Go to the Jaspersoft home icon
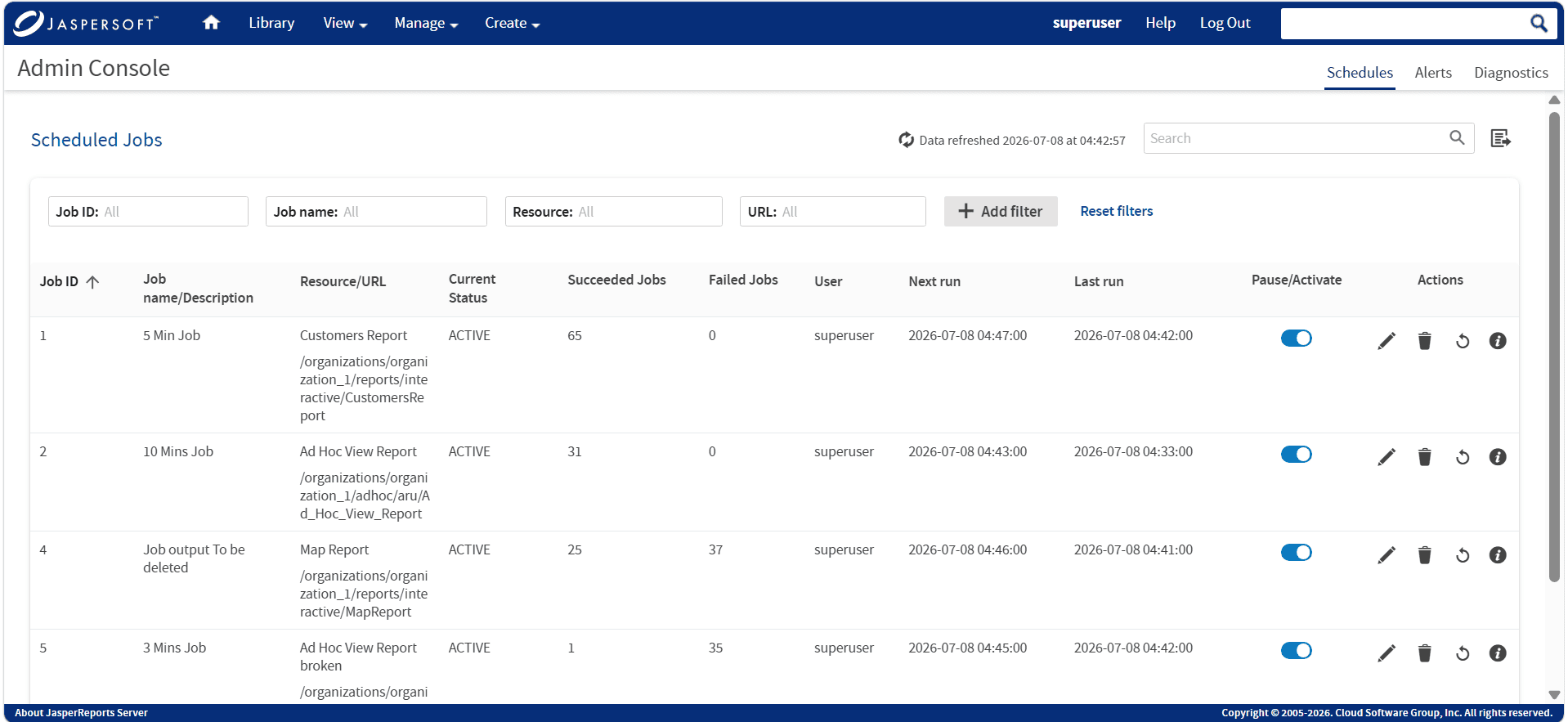Viewport: 1568px width, 722px height. 211,23
